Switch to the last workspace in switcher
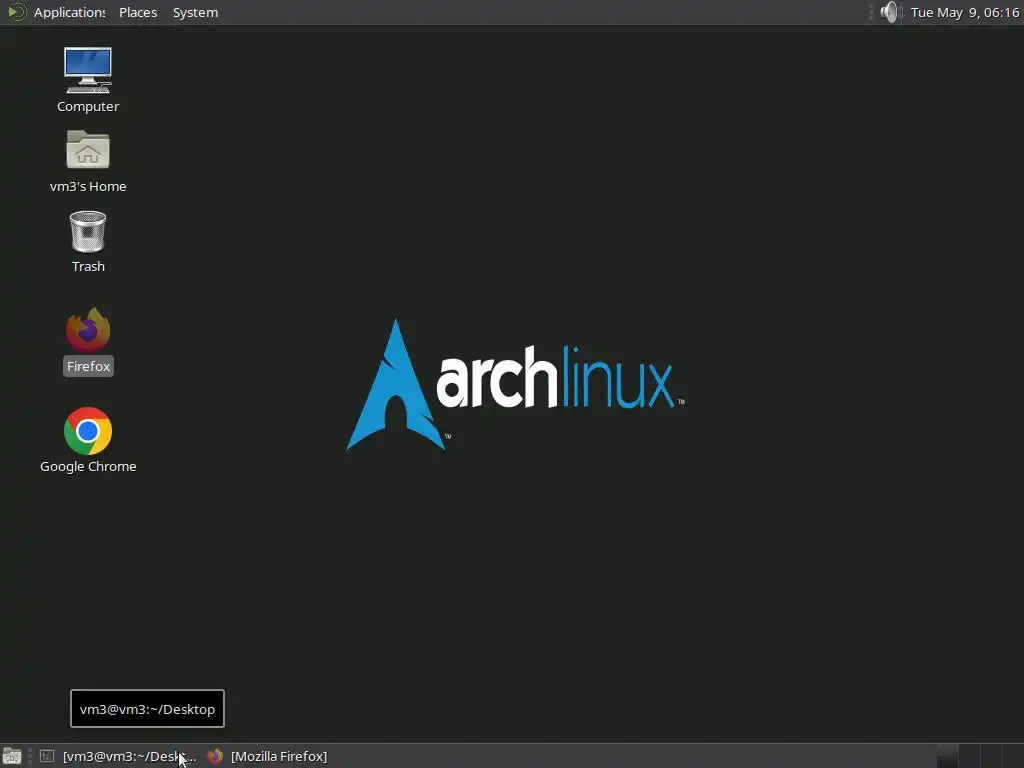The height and width of the screenshot is (768, 1024). (1014, 756)
